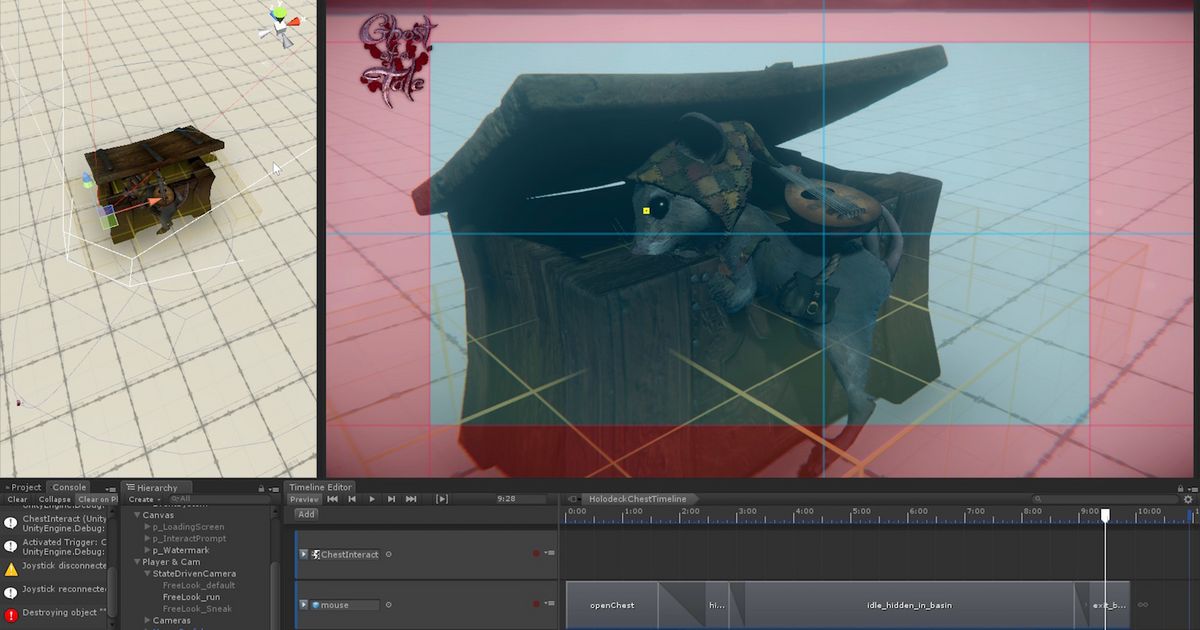Click the Timeline search field
This screenshot has height=630, width=1200.
point(1105,499)
